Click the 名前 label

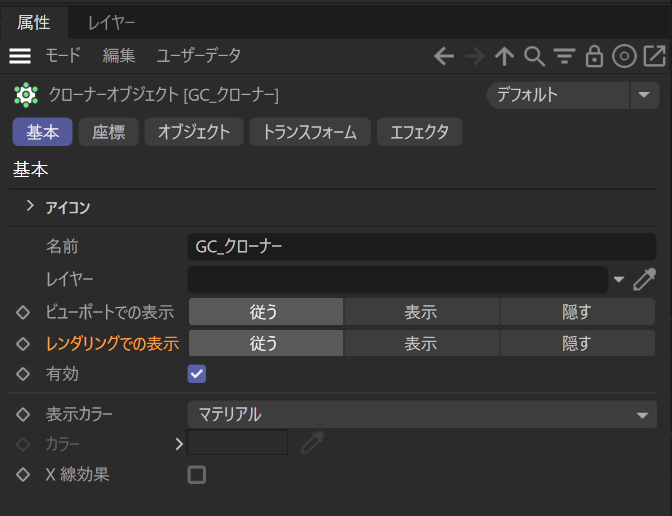point(62,246)
